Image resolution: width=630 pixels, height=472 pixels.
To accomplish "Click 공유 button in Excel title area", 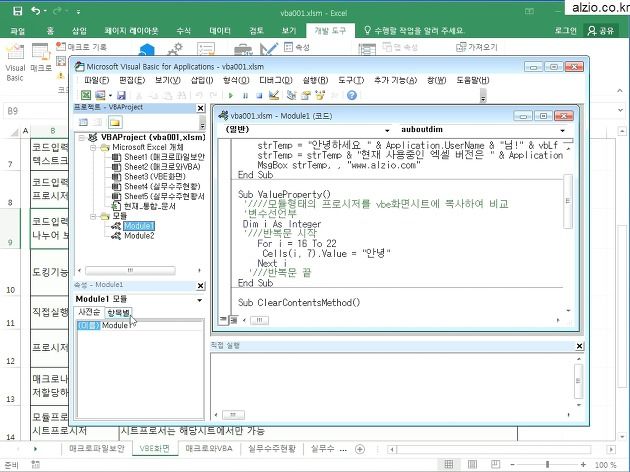I will 601,31.
